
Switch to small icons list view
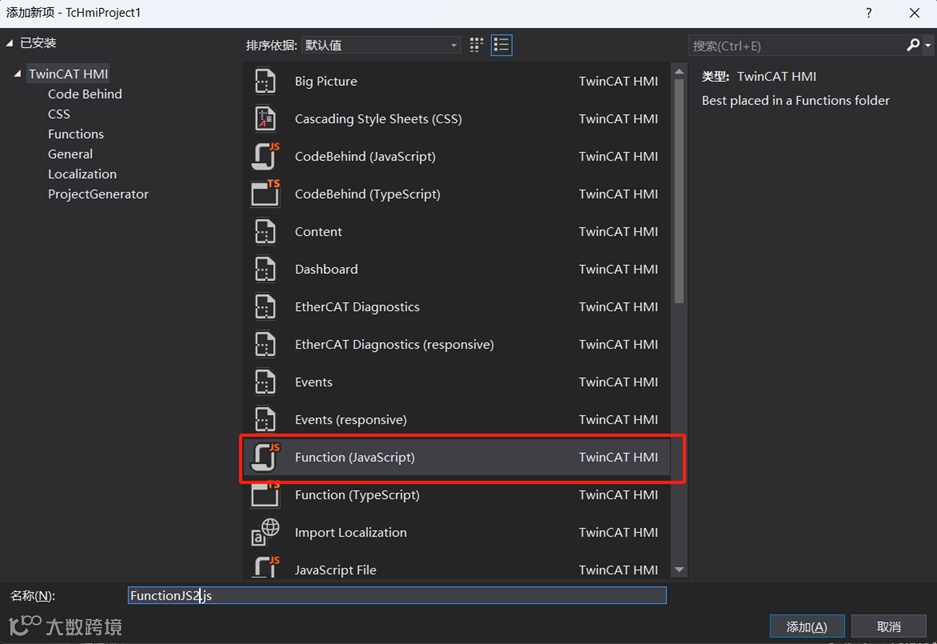pyautogui.click(x=501, y=45)
